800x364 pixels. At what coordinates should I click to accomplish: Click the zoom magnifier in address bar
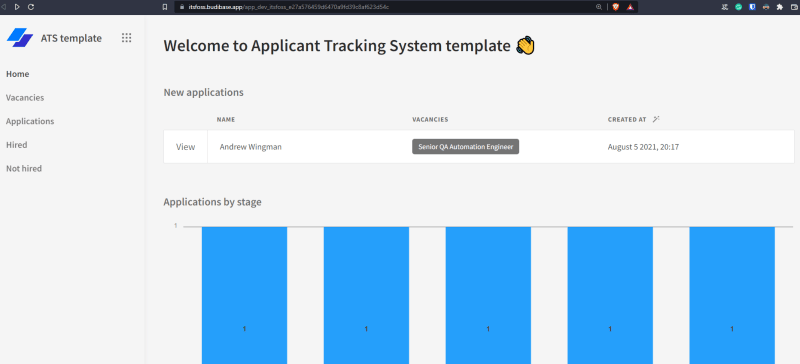click(599, 7)
